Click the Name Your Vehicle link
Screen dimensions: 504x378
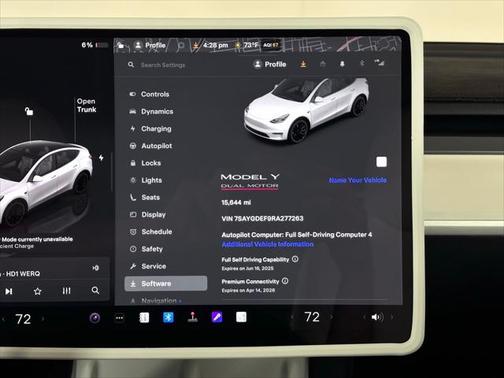coord(358,180)
